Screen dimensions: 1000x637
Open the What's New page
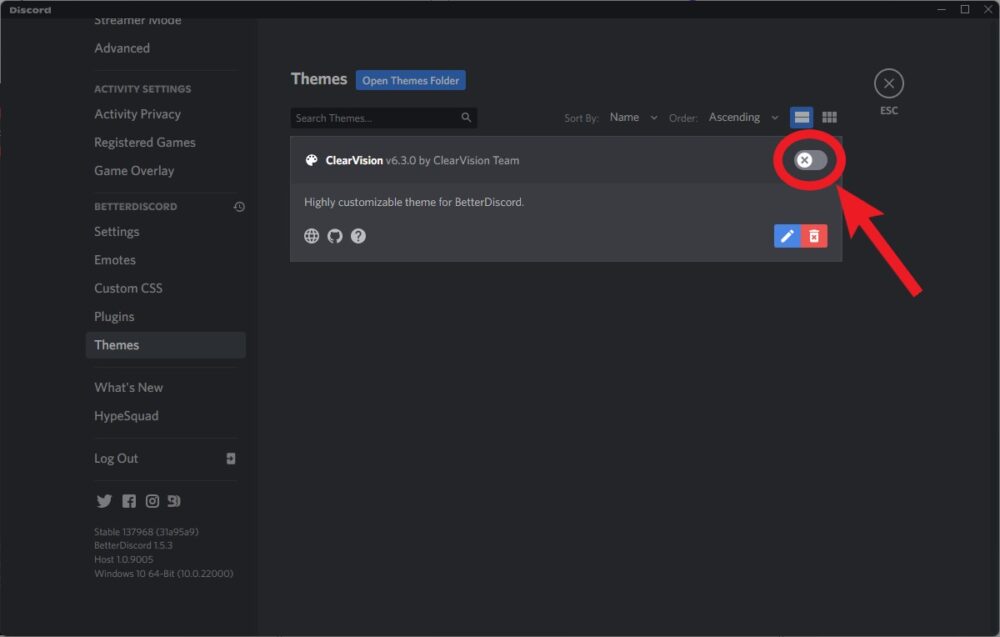128,387
